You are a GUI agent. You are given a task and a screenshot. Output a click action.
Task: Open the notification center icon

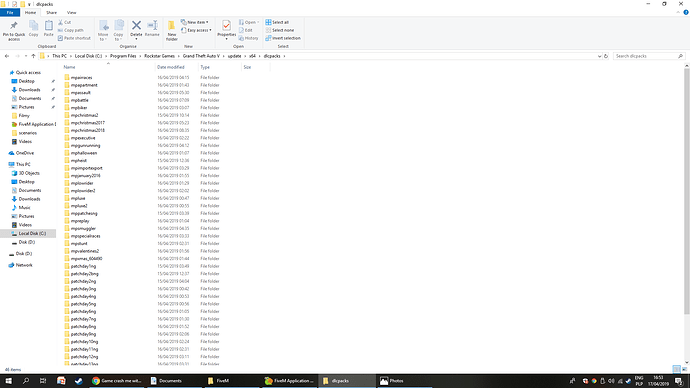679,381
